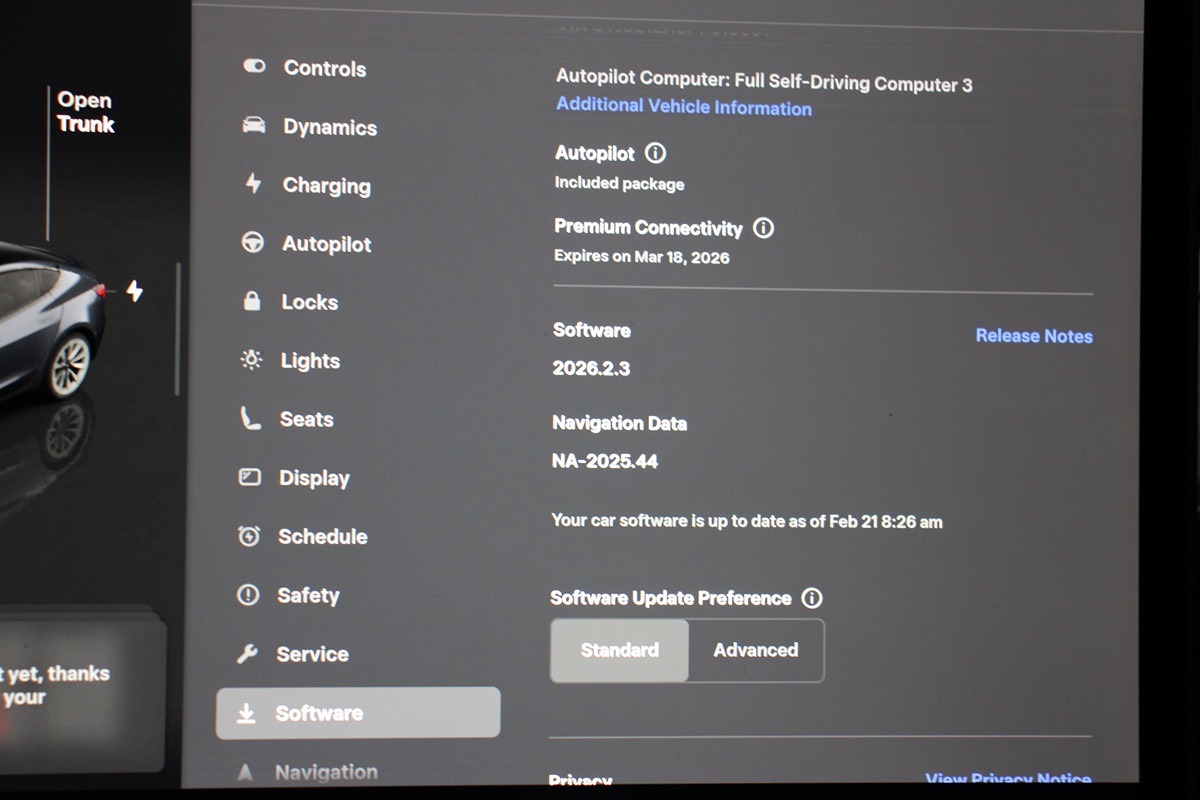Image resolution: width=1200 pixels, height=800 pixels.
Task: Open Schedule via the alarm clock icon
Action: coord(249,536)
